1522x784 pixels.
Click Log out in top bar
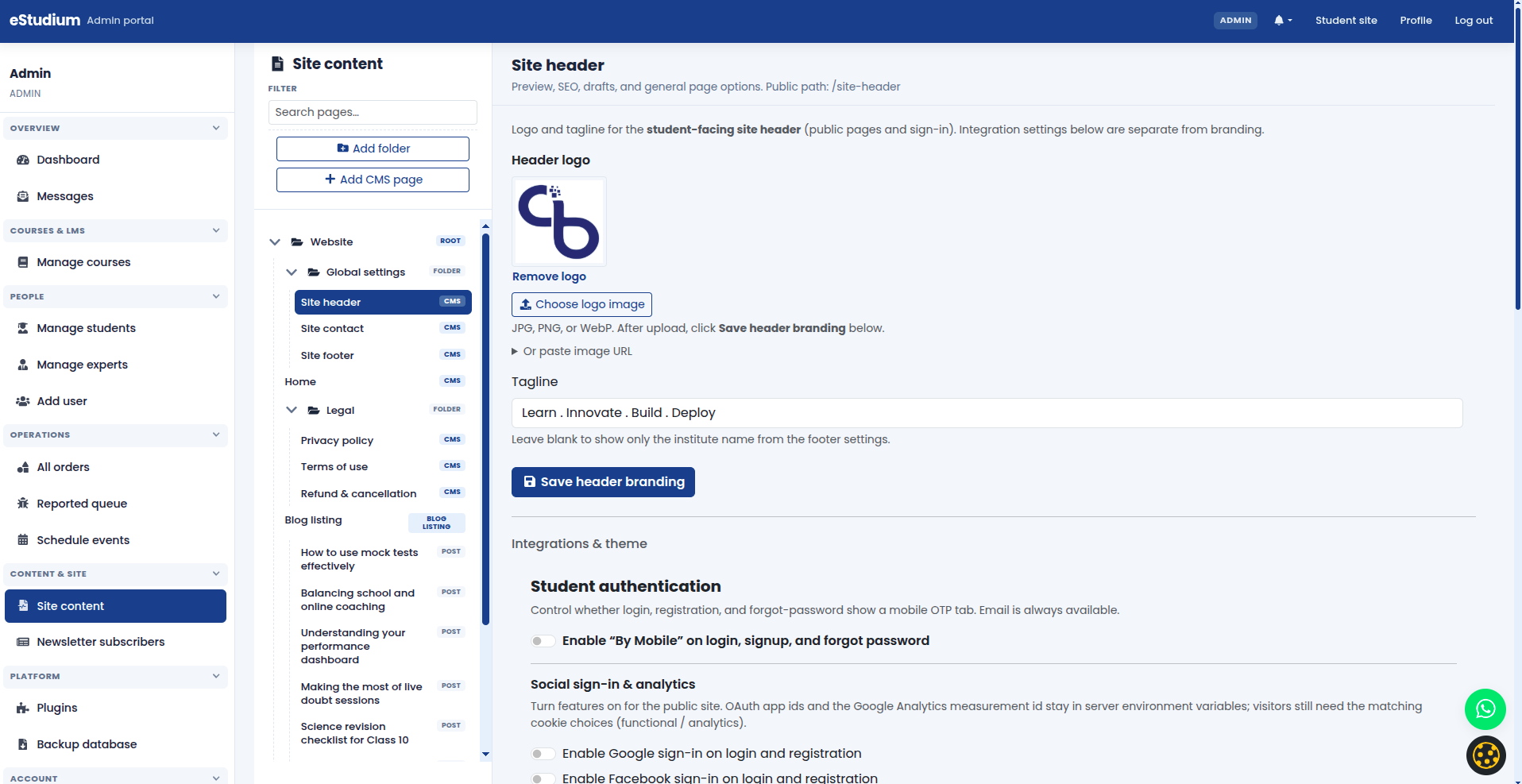(x=1474, y=21)
